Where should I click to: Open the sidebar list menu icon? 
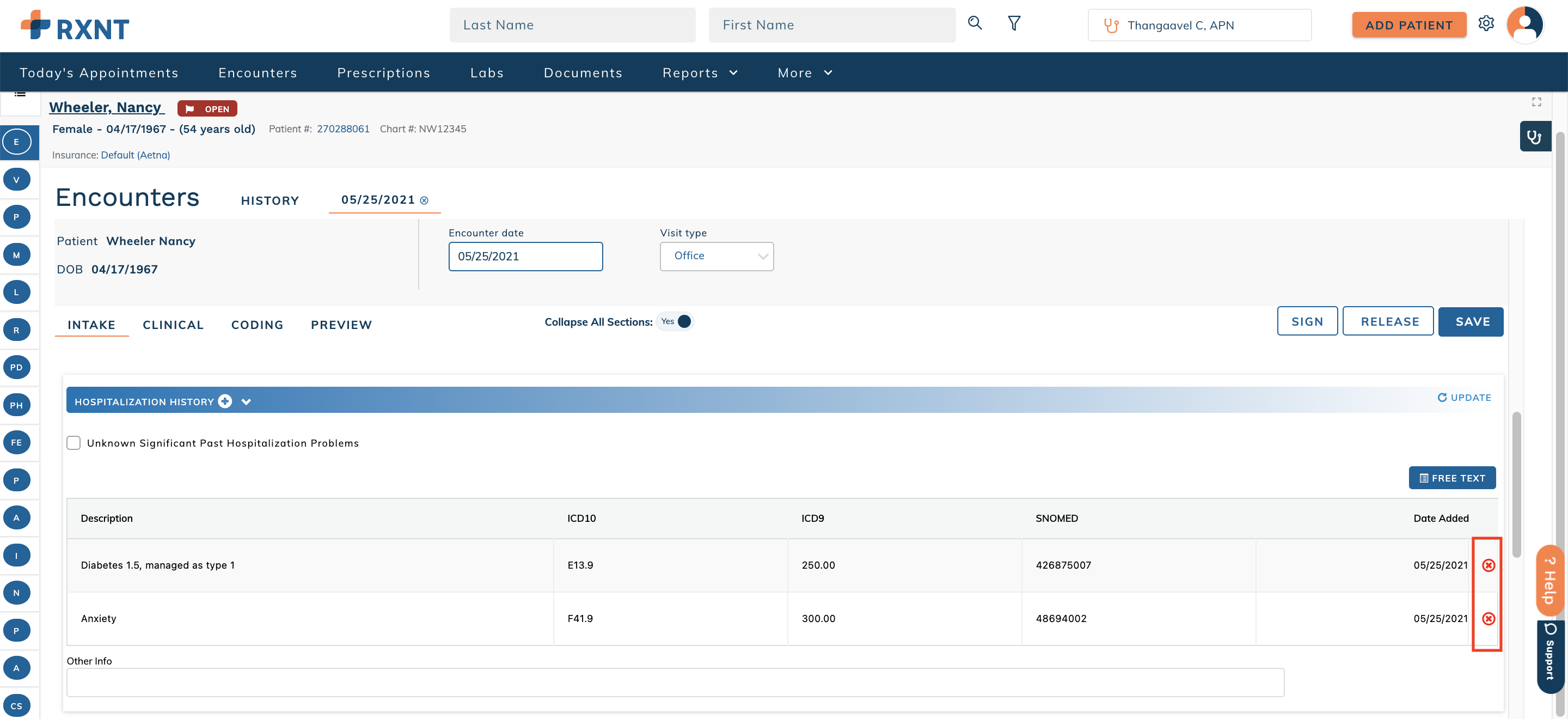(20, 94)
